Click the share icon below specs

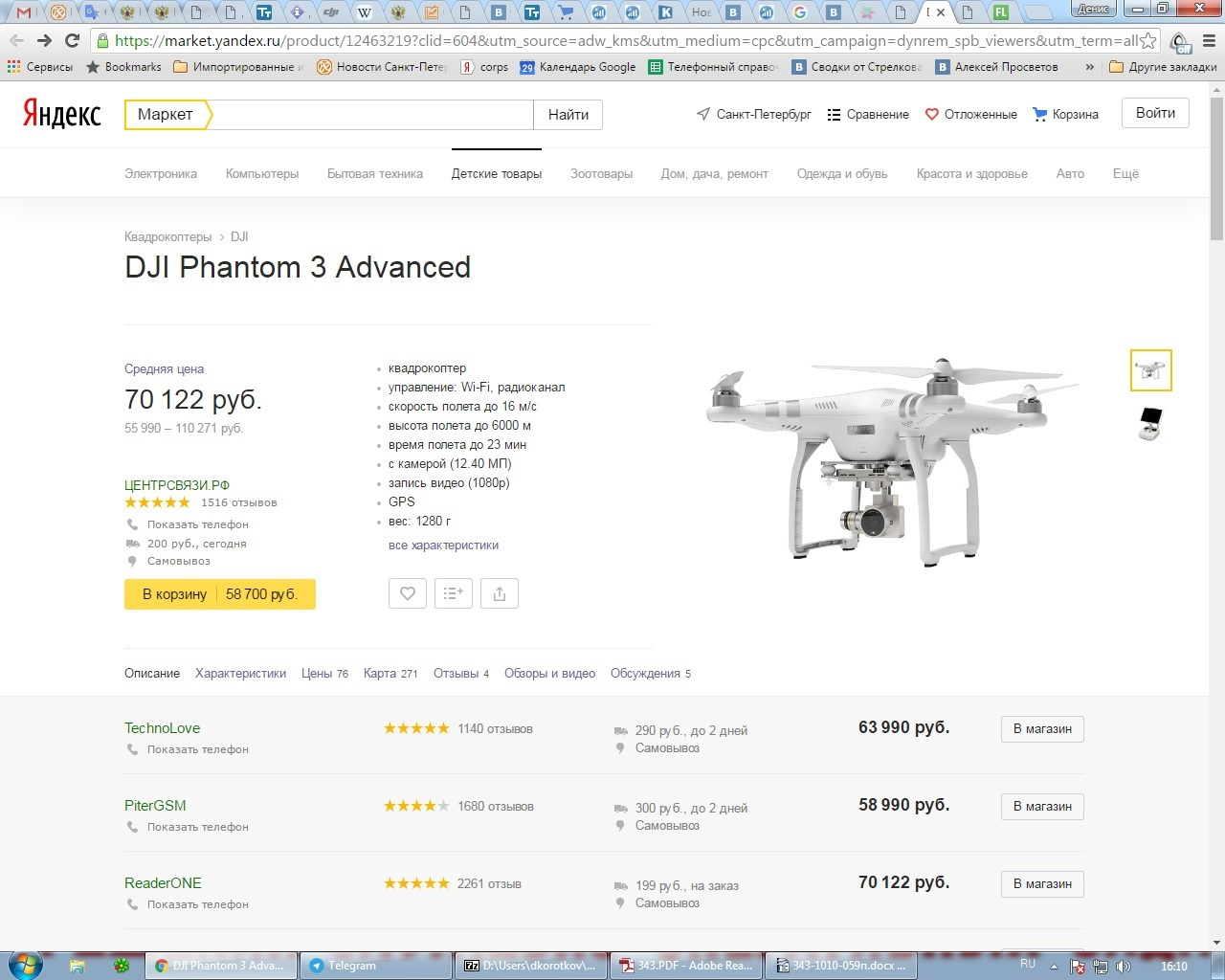click(499, 593)
